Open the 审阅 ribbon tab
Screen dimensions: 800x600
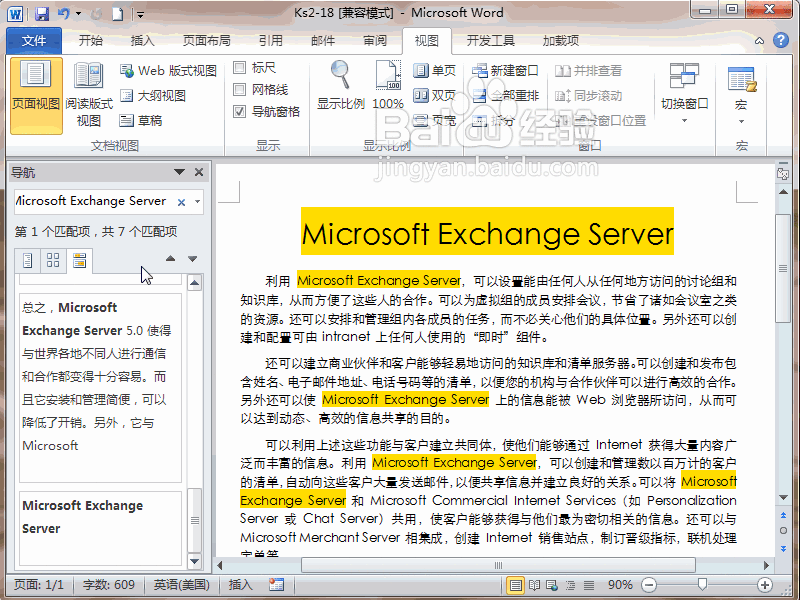click(375, 41)
